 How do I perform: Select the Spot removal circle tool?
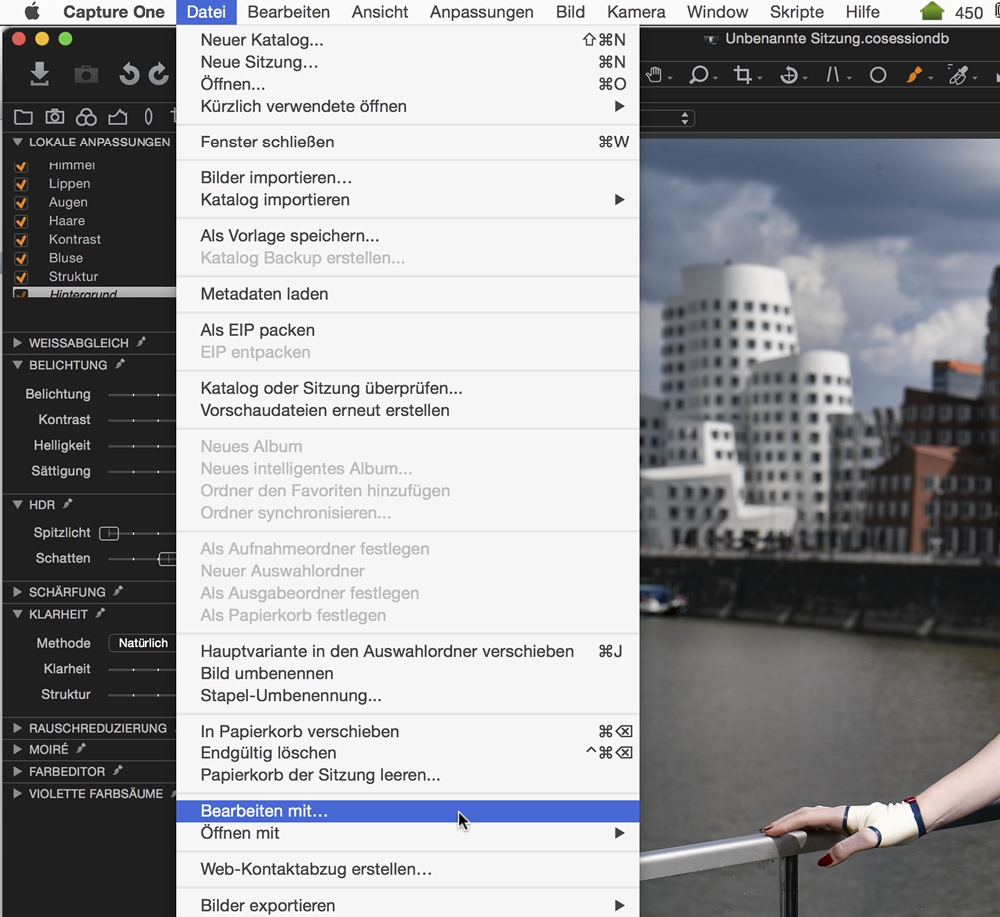878,76
